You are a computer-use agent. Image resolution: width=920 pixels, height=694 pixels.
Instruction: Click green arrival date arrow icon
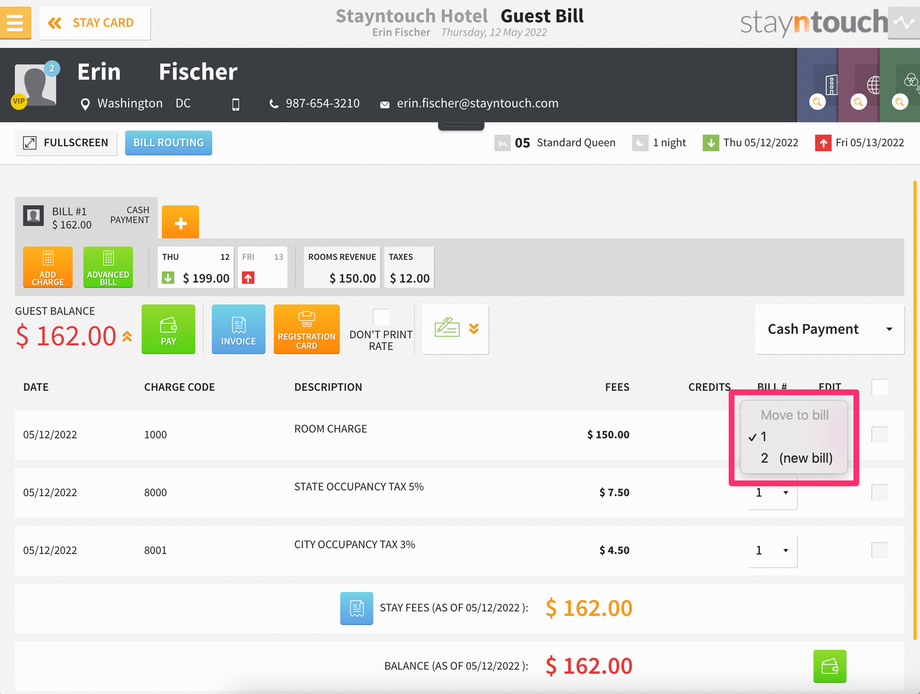click(x=711, y=143)
